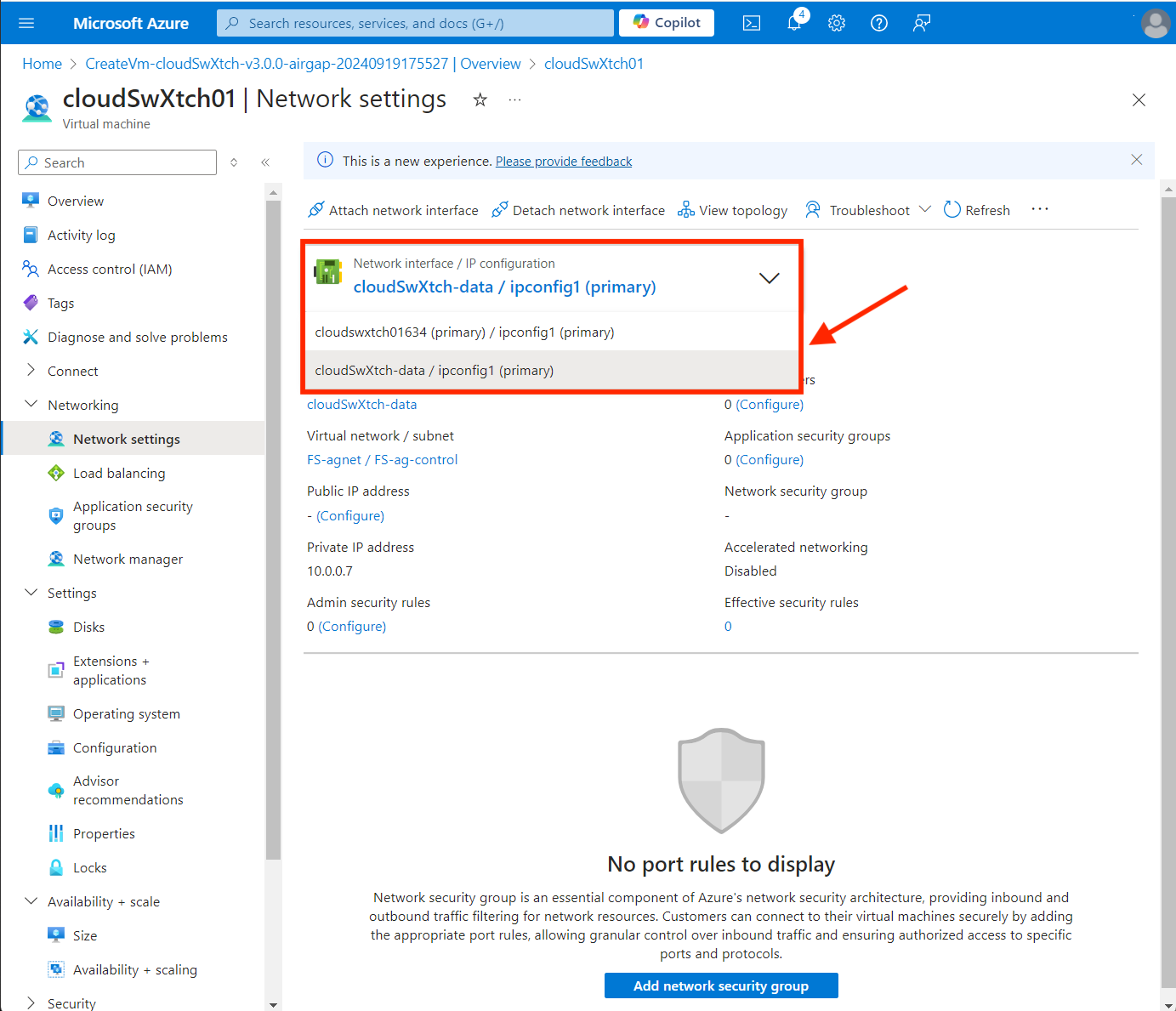Expand the Connect section in sidebar

tap(31, 371)
